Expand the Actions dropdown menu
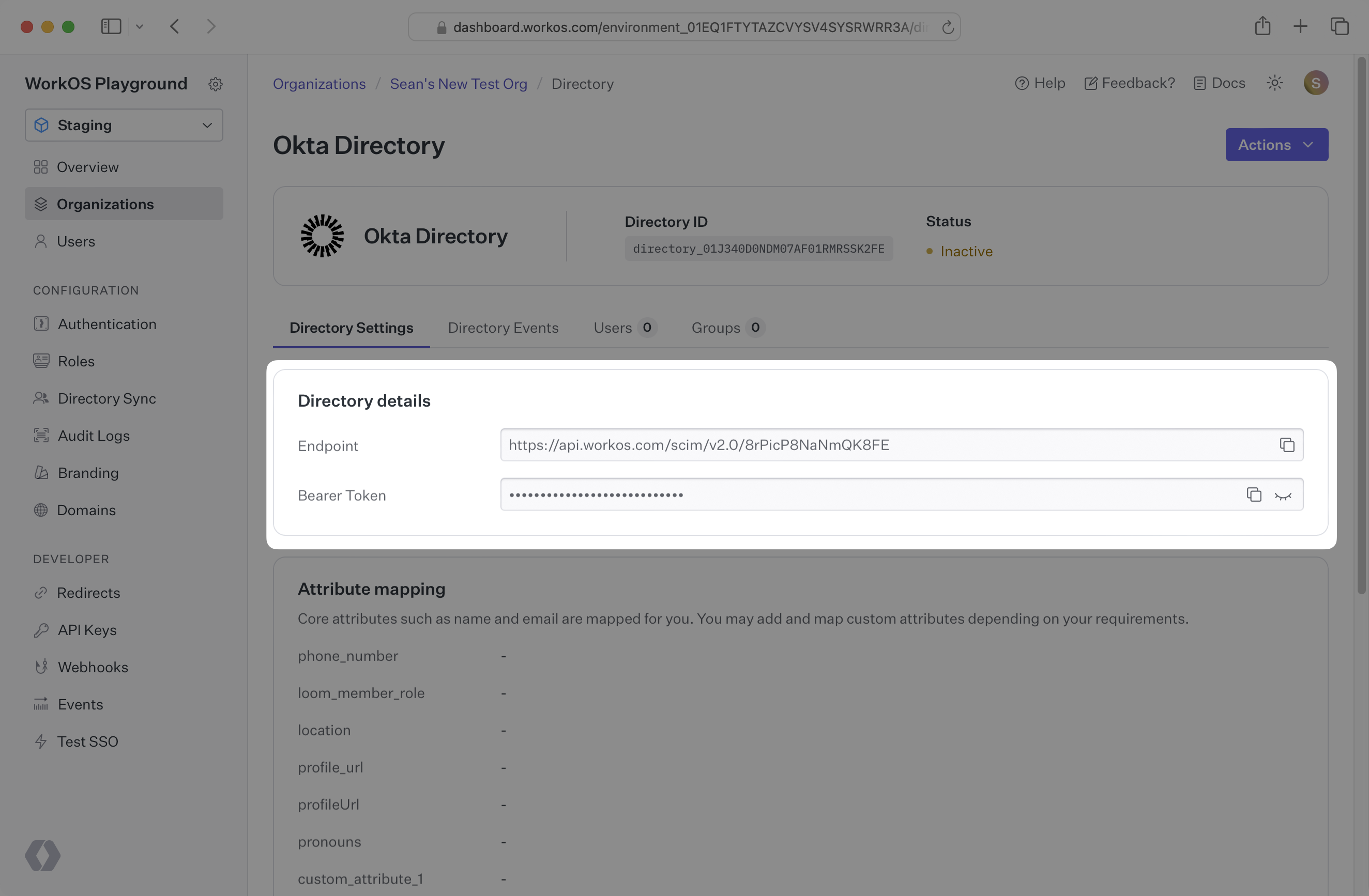 click(x=1277, y=144)
